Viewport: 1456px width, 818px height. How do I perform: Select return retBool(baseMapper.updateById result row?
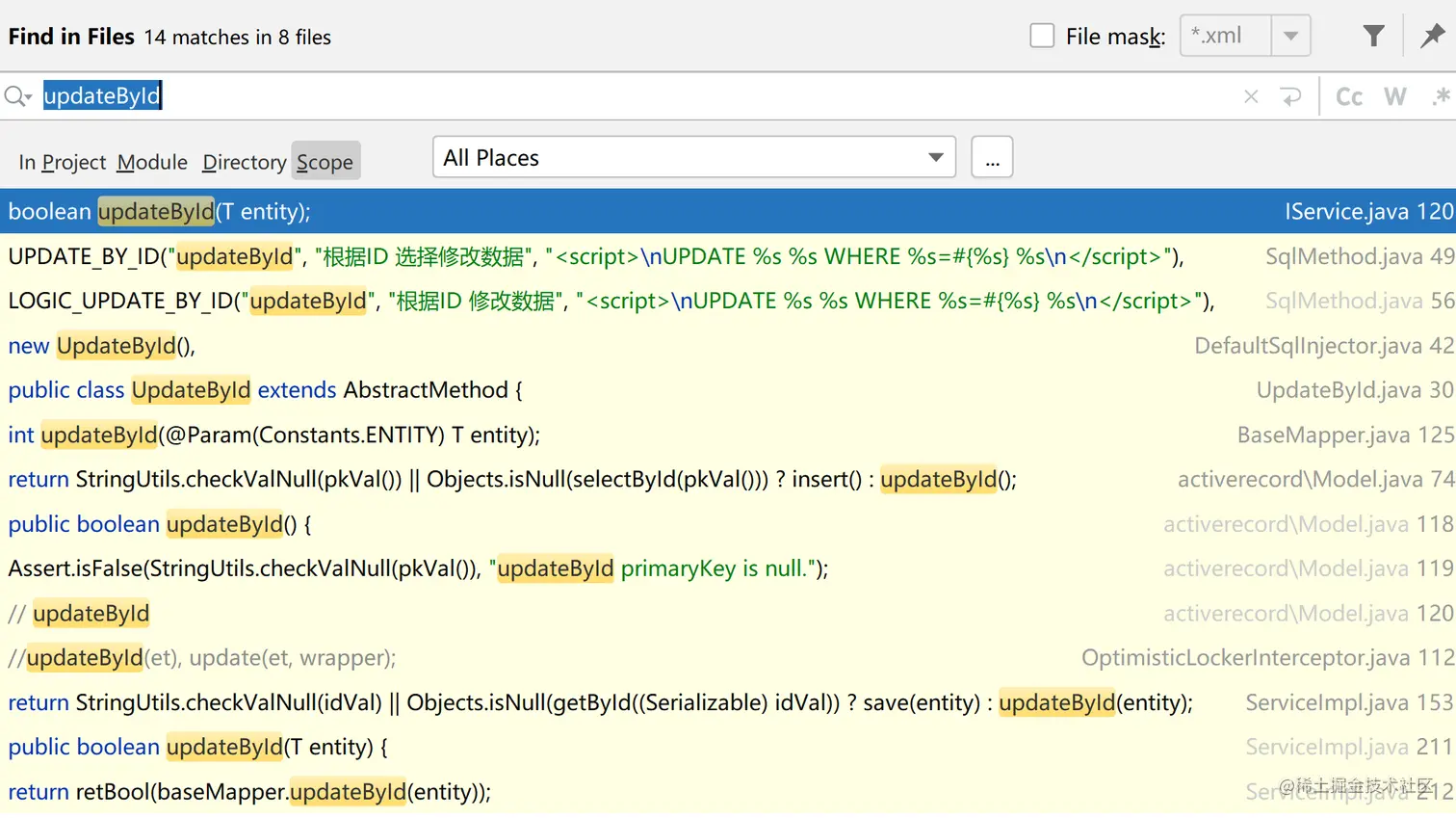click(728, 791)
